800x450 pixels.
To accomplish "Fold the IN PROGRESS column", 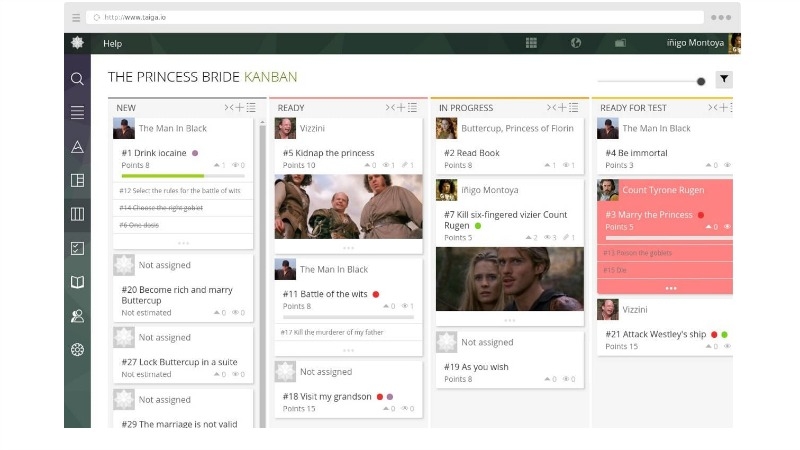I will [551, 108].
